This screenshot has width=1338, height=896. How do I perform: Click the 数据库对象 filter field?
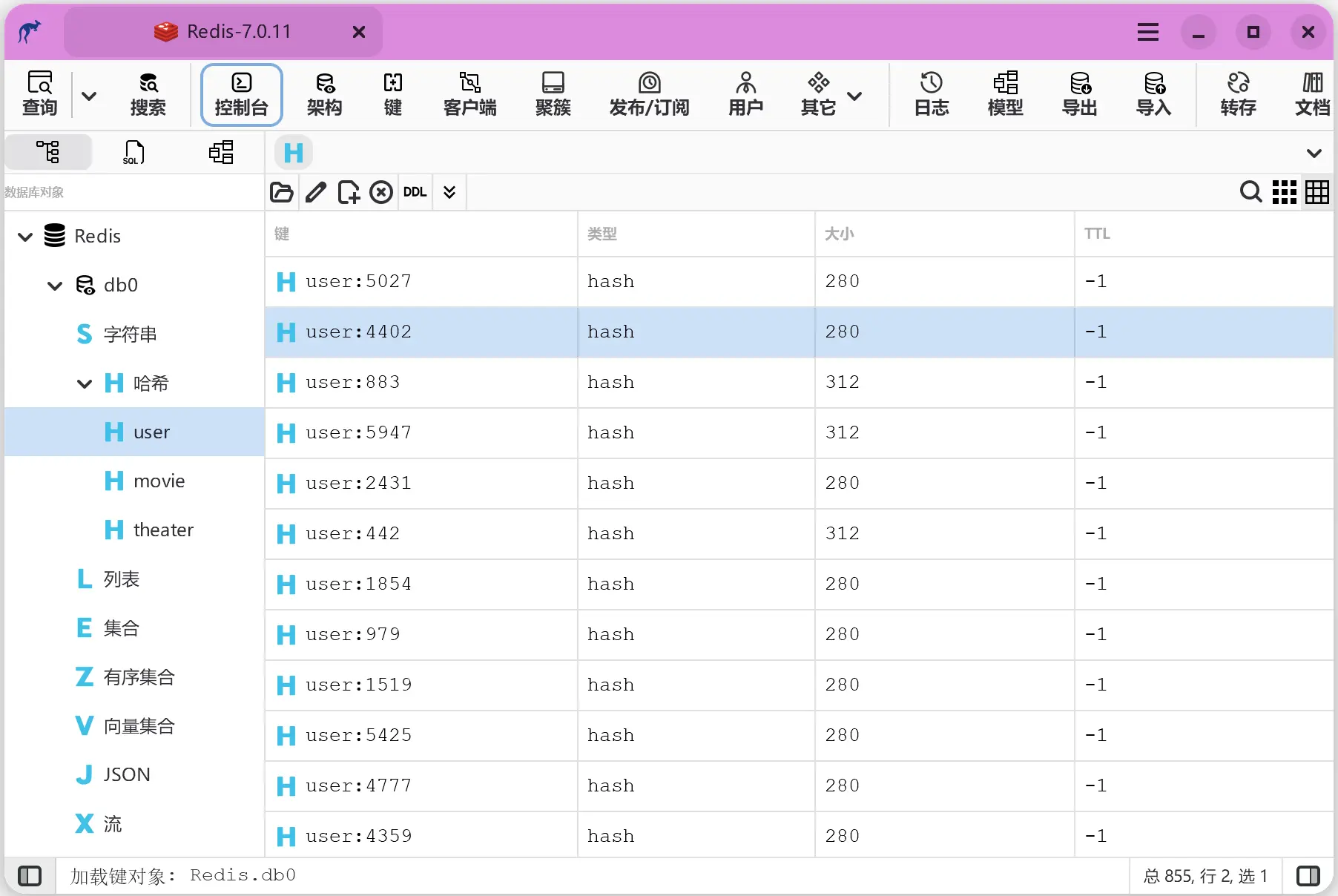tap(134, 192)
